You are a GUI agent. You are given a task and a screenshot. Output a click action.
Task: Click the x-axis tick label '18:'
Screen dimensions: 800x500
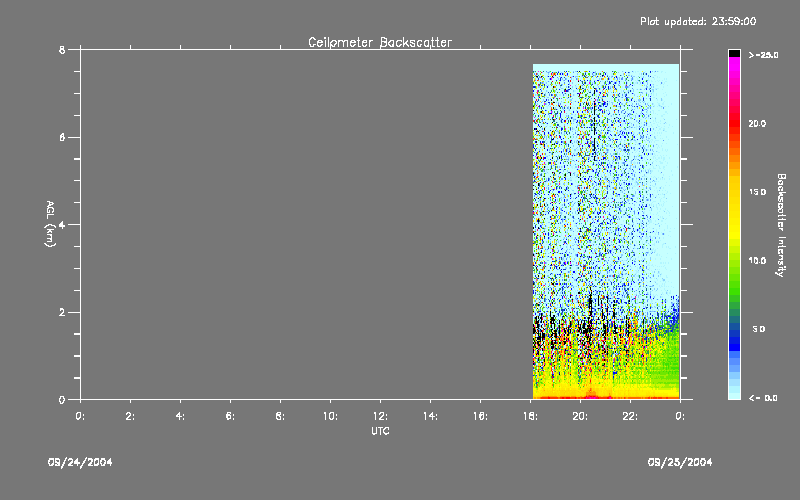530,416
